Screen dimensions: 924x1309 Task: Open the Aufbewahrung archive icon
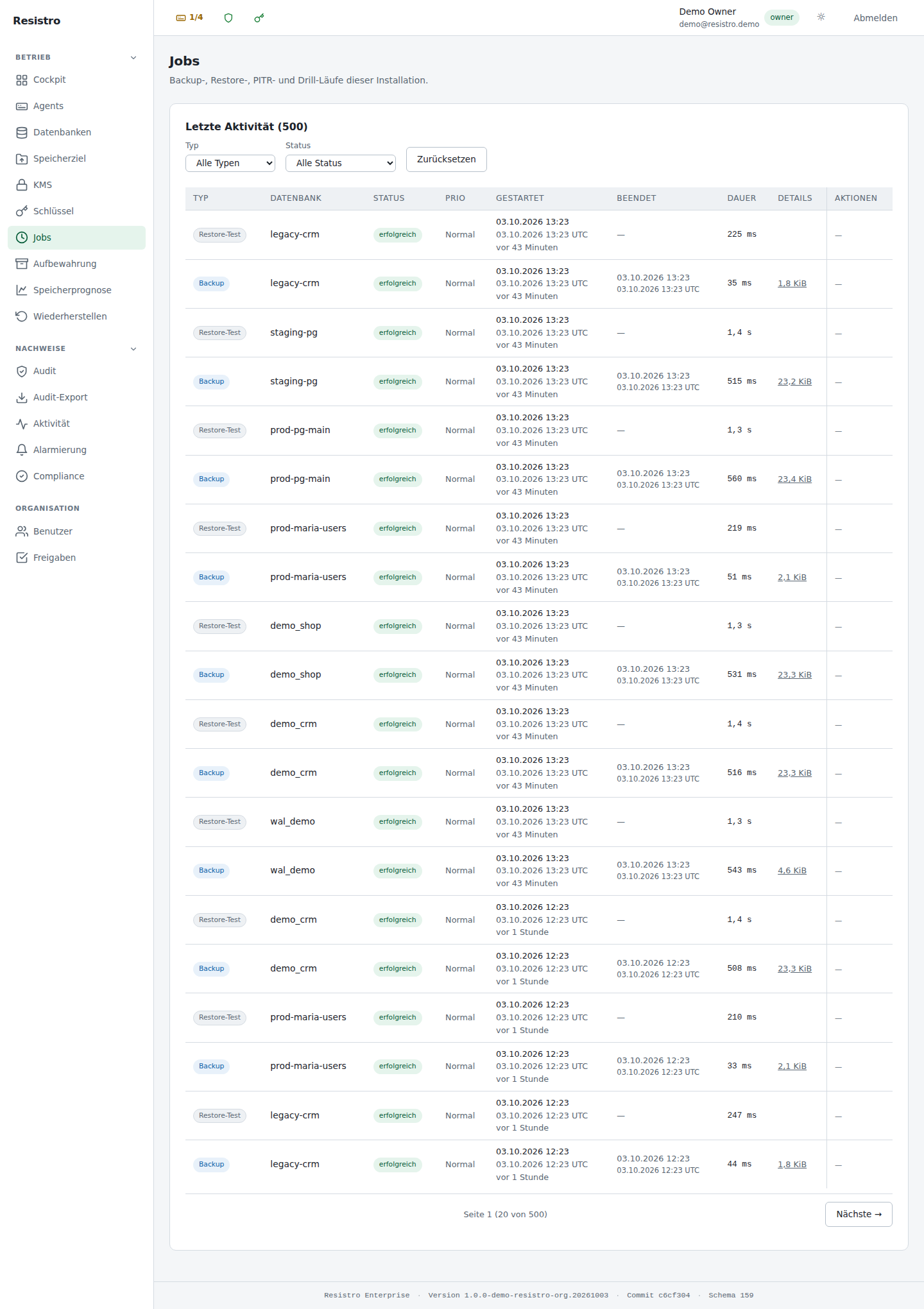click(x=22, y=264)
